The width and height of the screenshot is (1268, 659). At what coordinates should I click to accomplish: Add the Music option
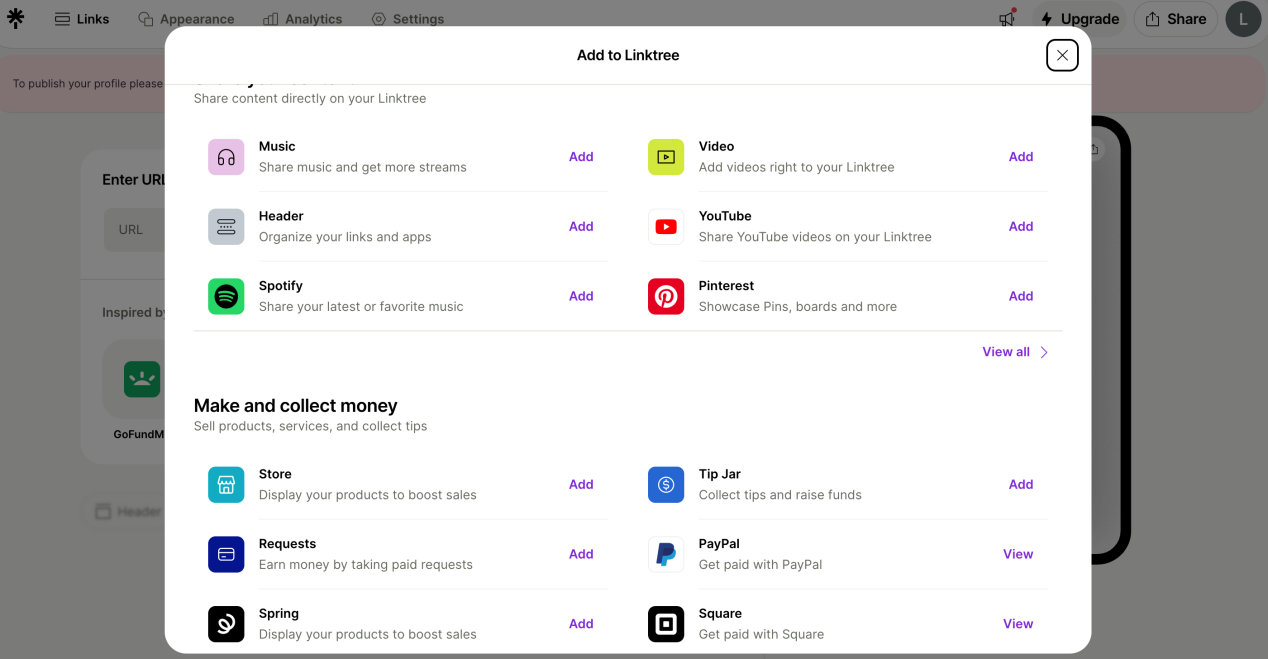point(581,157)
